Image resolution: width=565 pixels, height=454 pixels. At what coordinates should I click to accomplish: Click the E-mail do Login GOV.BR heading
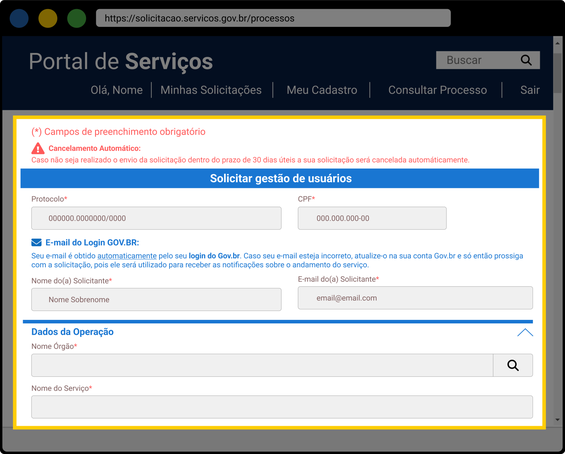click(x=92, y=242)
